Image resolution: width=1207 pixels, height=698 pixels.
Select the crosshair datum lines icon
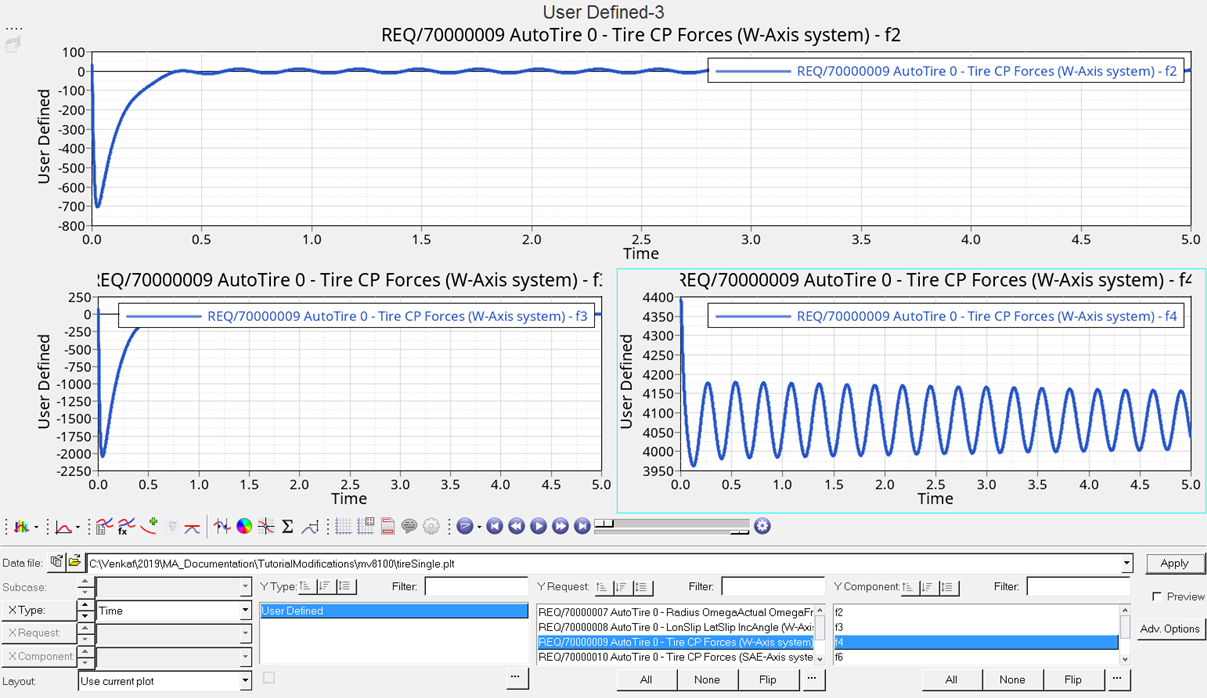(266, 526)
